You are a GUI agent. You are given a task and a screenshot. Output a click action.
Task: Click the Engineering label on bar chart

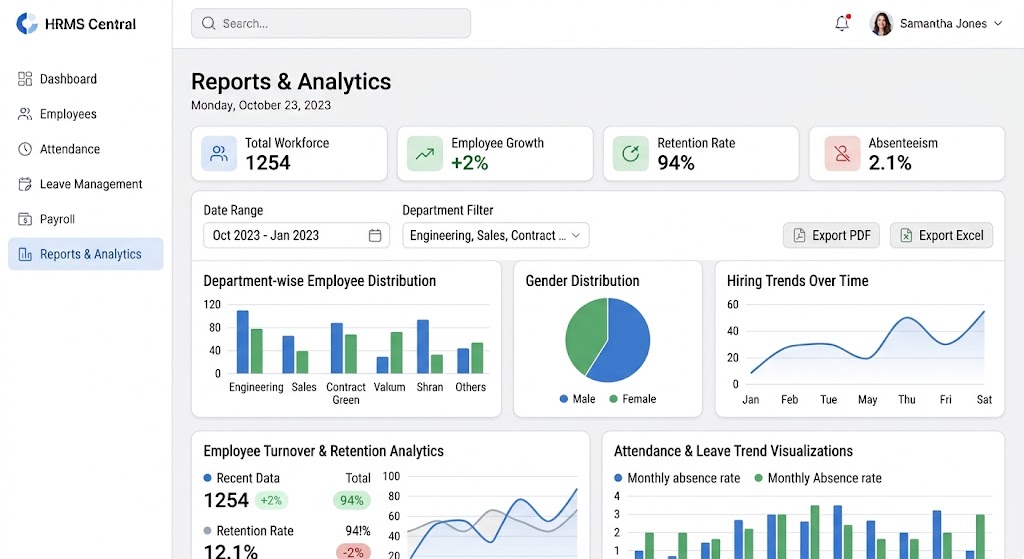256,387
